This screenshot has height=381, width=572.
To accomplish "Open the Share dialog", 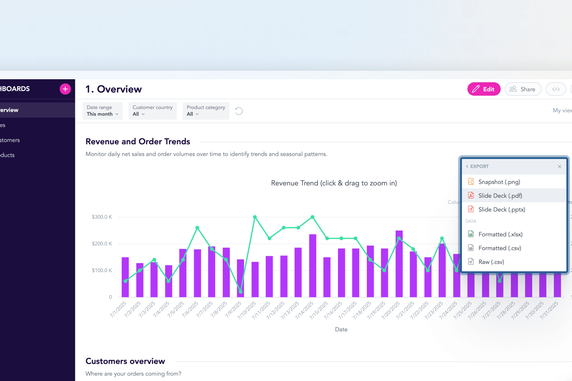I will [523, 89].
